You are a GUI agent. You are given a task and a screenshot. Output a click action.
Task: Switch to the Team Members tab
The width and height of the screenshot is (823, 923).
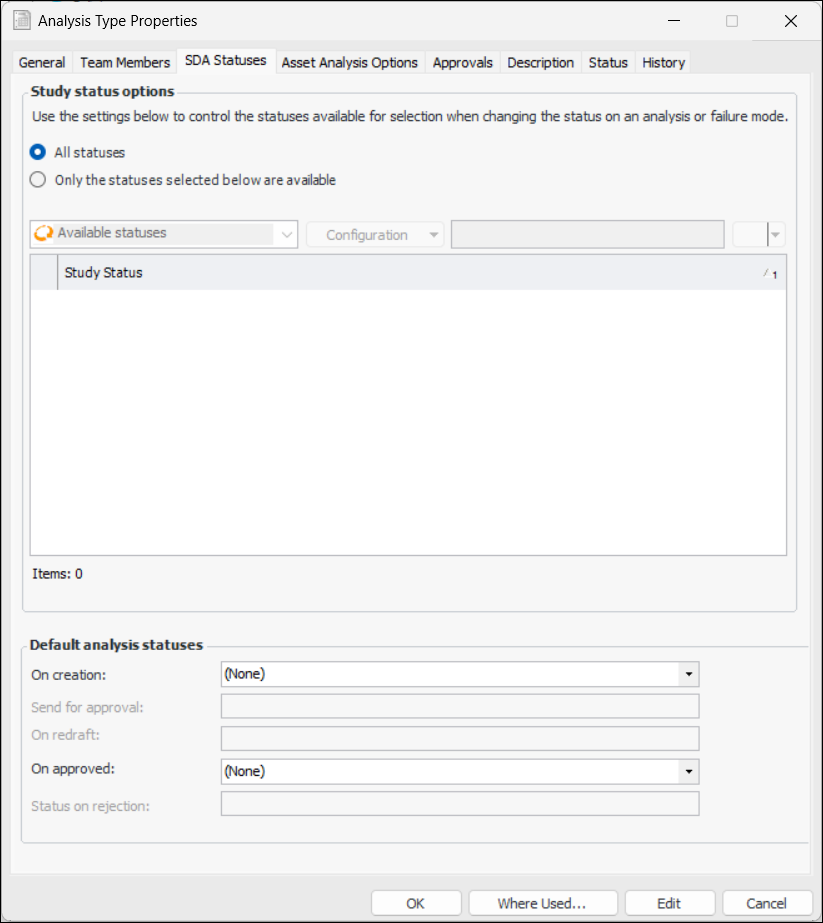pos(125,62)
